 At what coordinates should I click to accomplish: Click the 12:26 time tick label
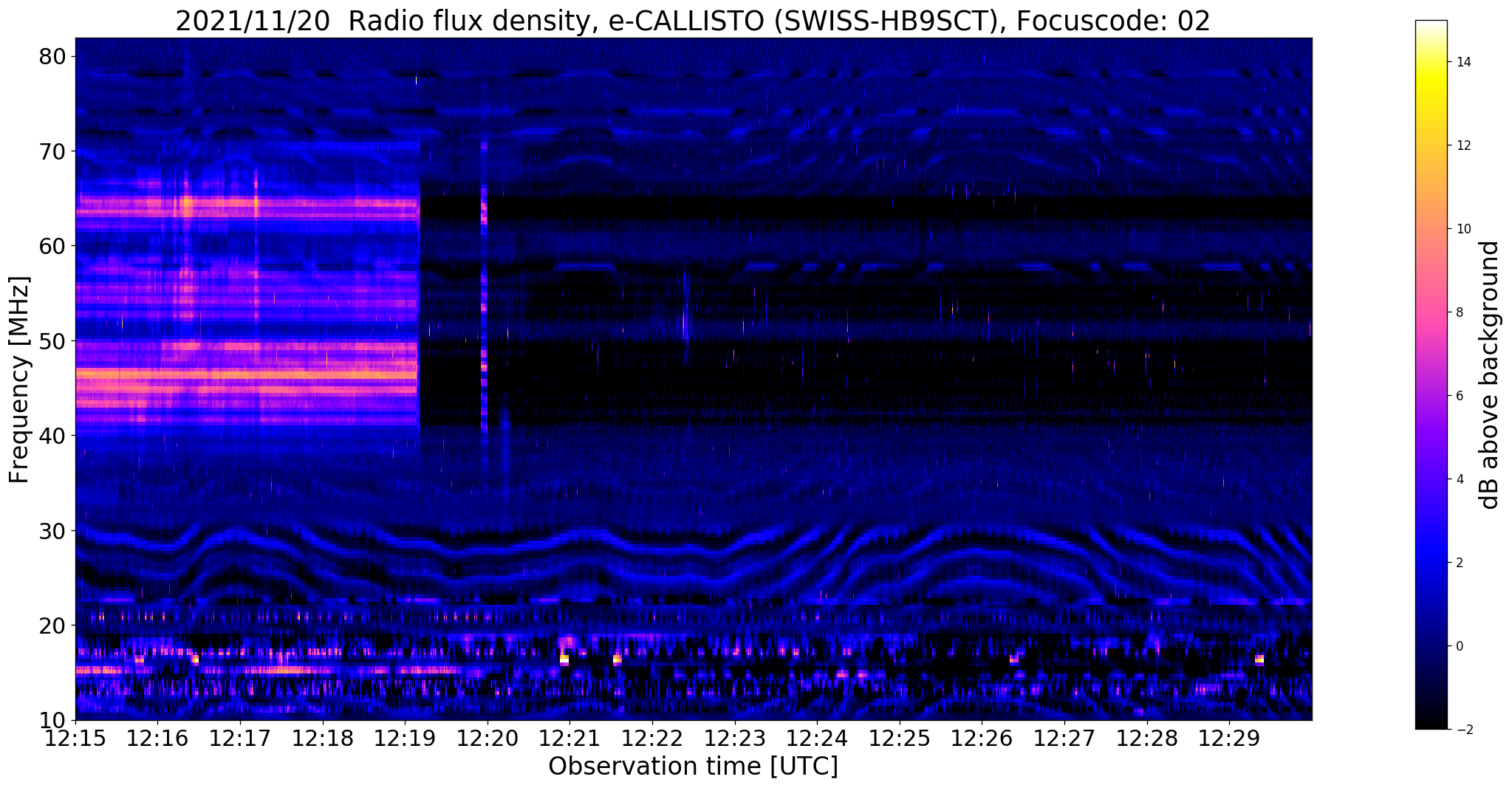(982, 738)
